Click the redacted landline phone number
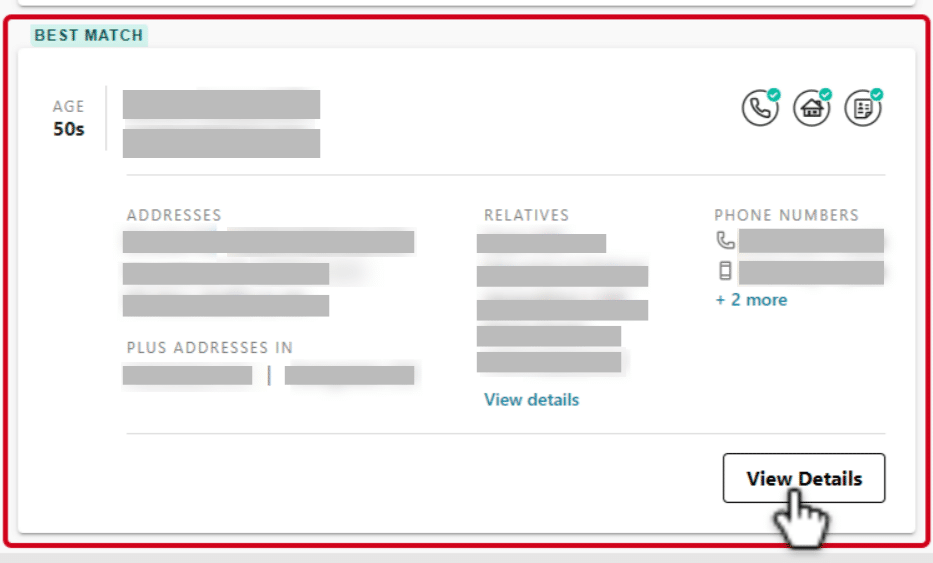This screenshot has height=563, width=933. 811,241
